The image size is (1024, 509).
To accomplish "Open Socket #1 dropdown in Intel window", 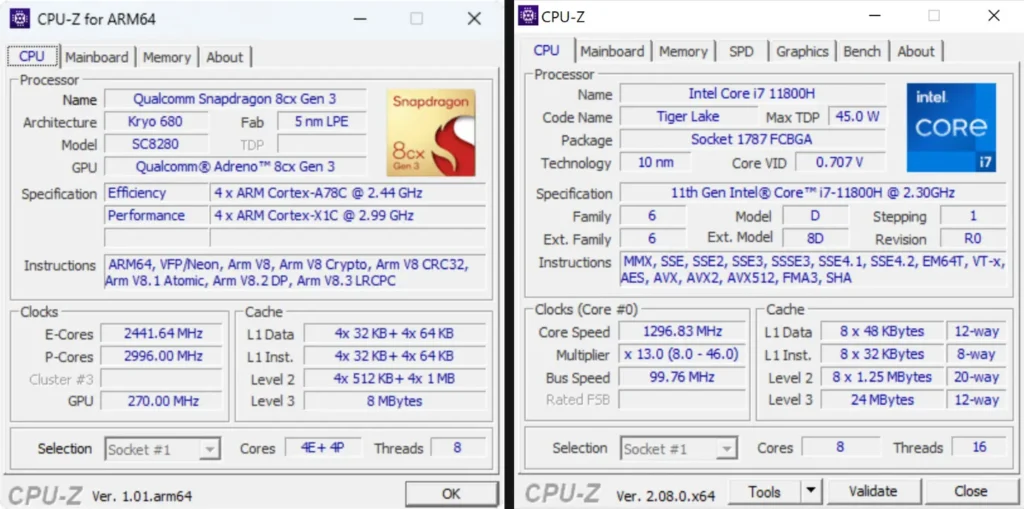I will pyautogui.click(x=678, y=449).
